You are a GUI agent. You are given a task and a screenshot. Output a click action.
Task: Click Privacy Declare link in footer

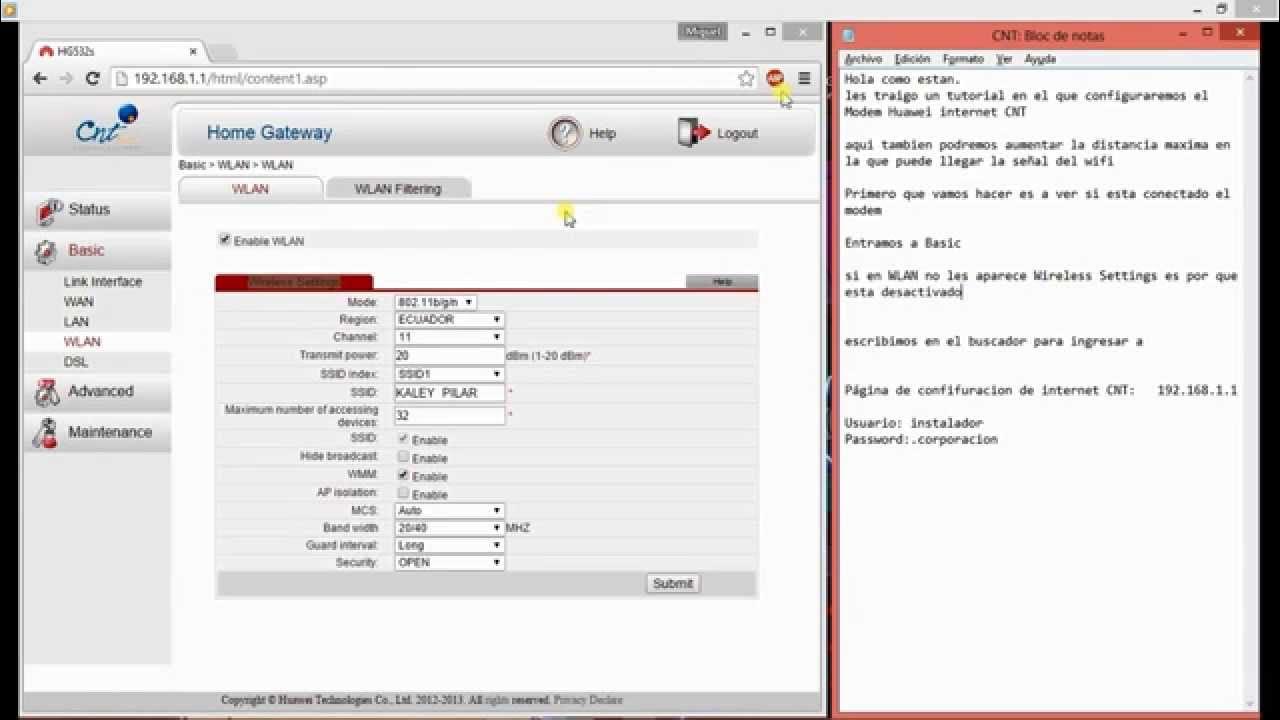pos(588,700)
